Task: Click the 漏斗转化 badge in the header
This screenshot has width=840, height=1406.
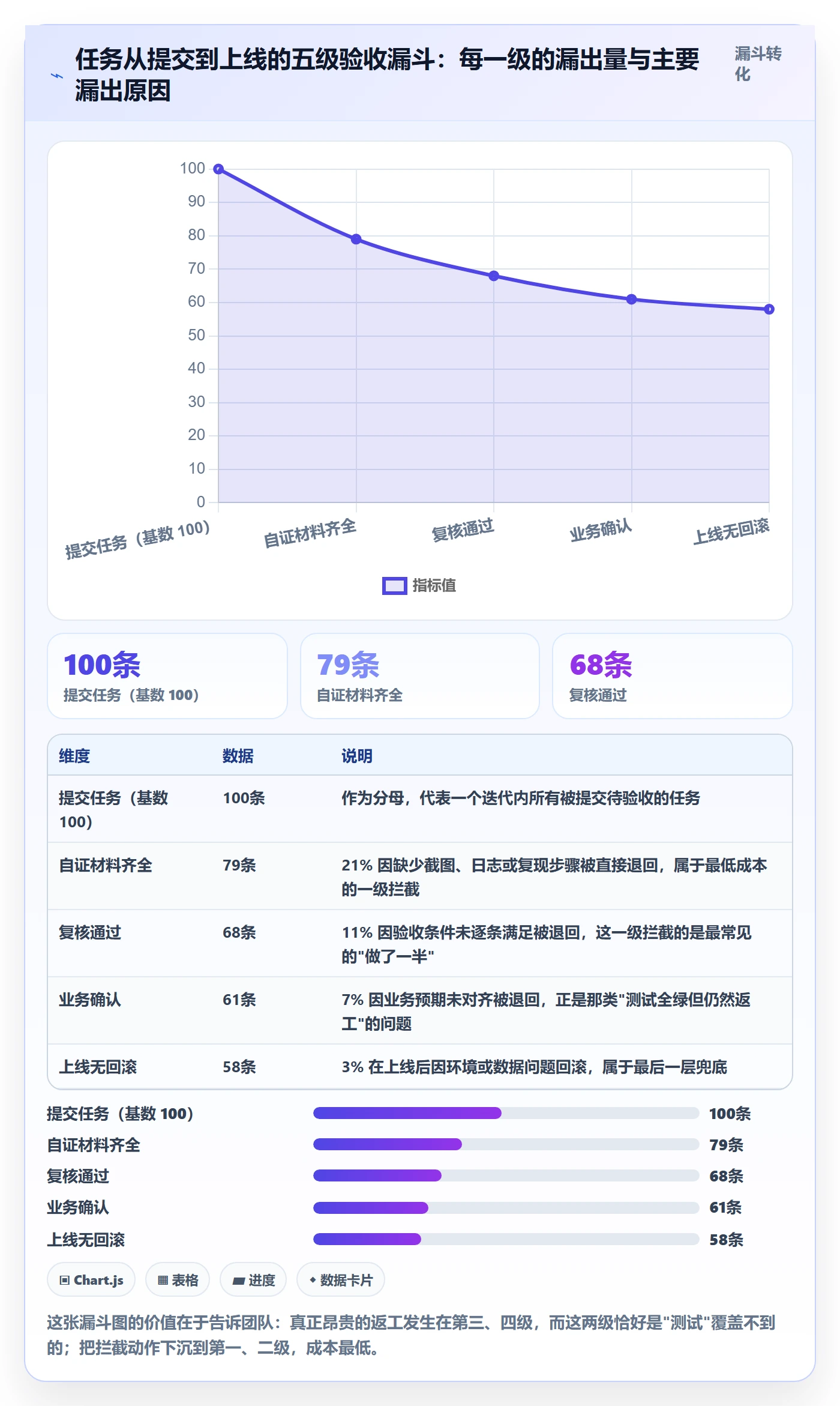Action: coord(758,64)
